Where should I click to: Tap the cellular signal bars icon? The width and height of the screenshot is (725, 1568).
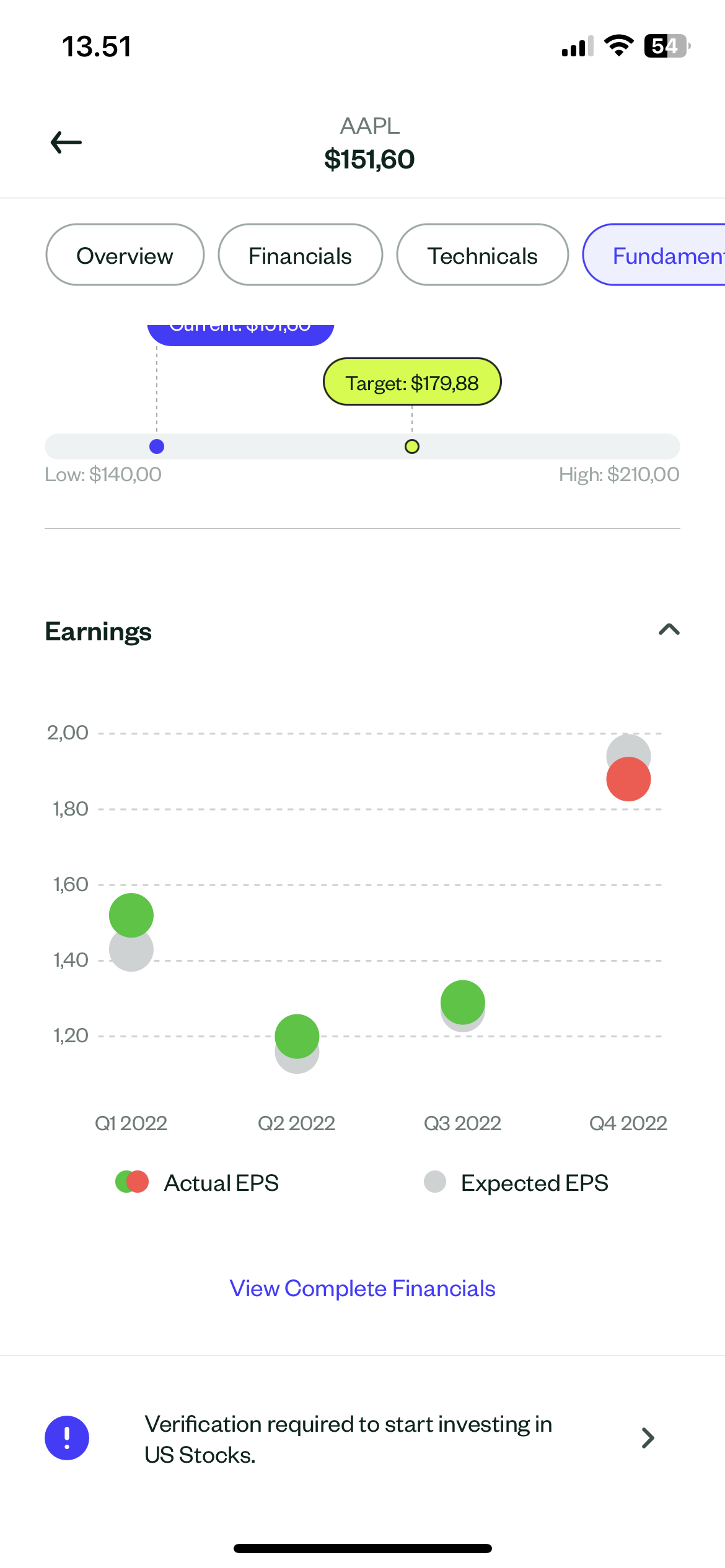click(577, 46)
